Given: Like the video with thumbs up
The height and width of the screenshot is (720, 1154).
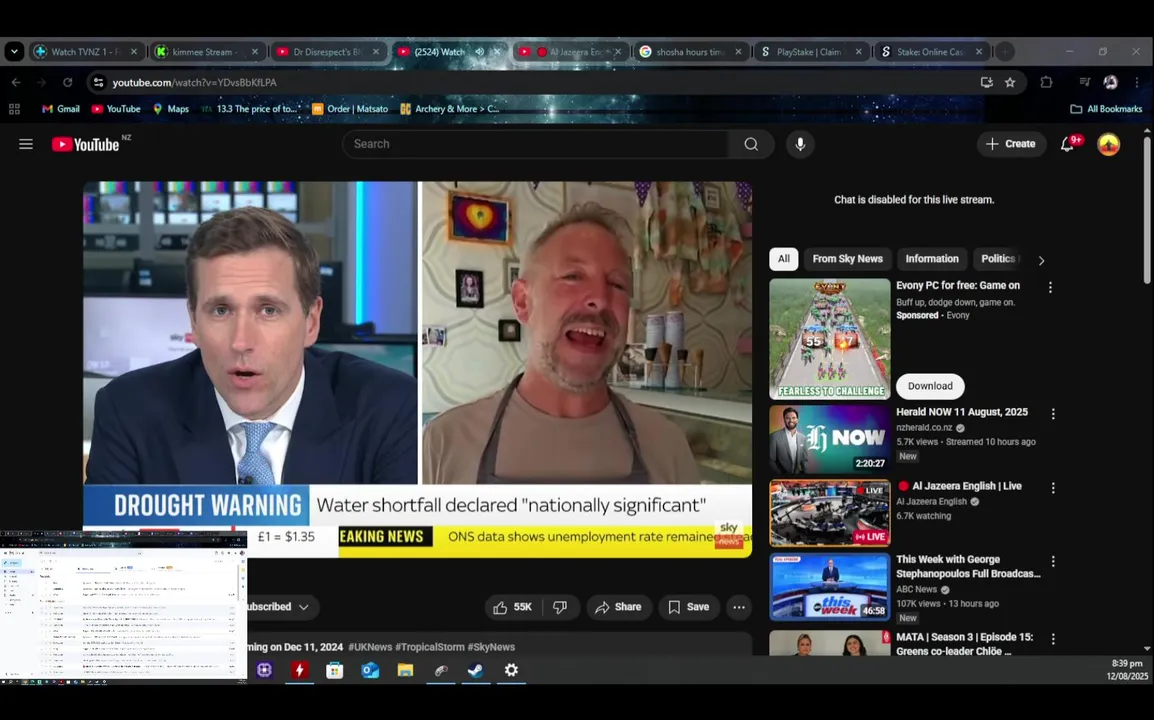Looking at the screenshot, I should point(513,607).
